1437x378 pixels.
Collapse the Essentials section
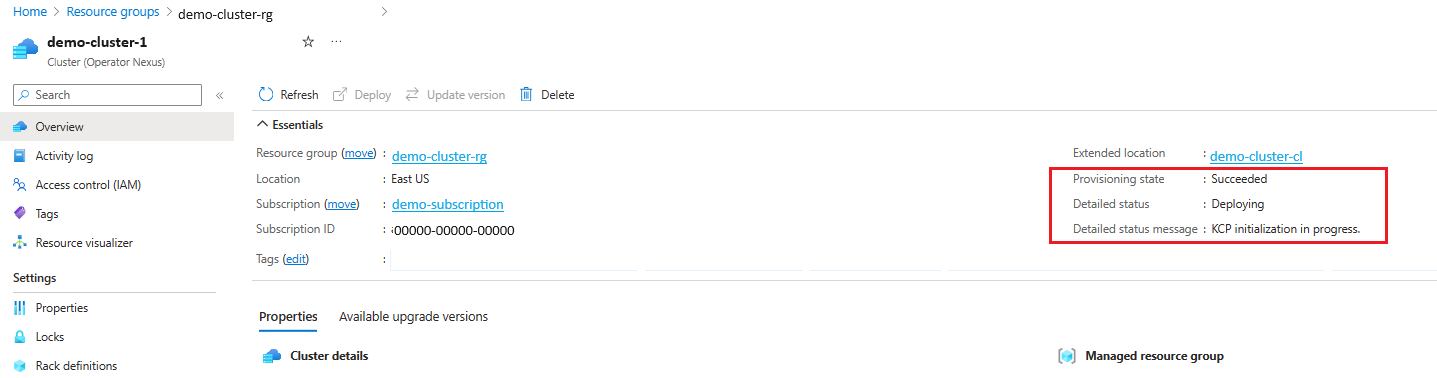tap(262, 125)
